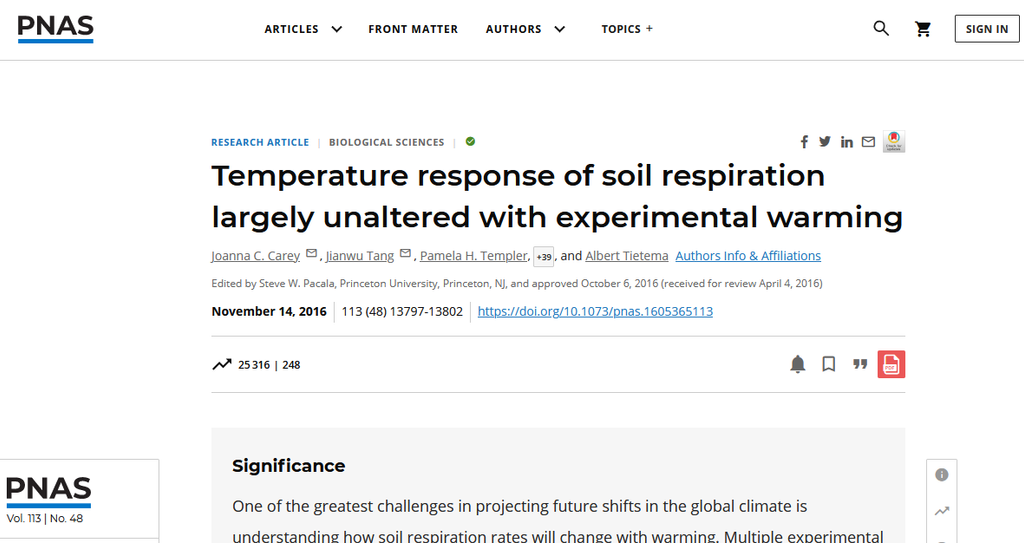
Task: Toggle article alert bell
Action: click(798, 364)
